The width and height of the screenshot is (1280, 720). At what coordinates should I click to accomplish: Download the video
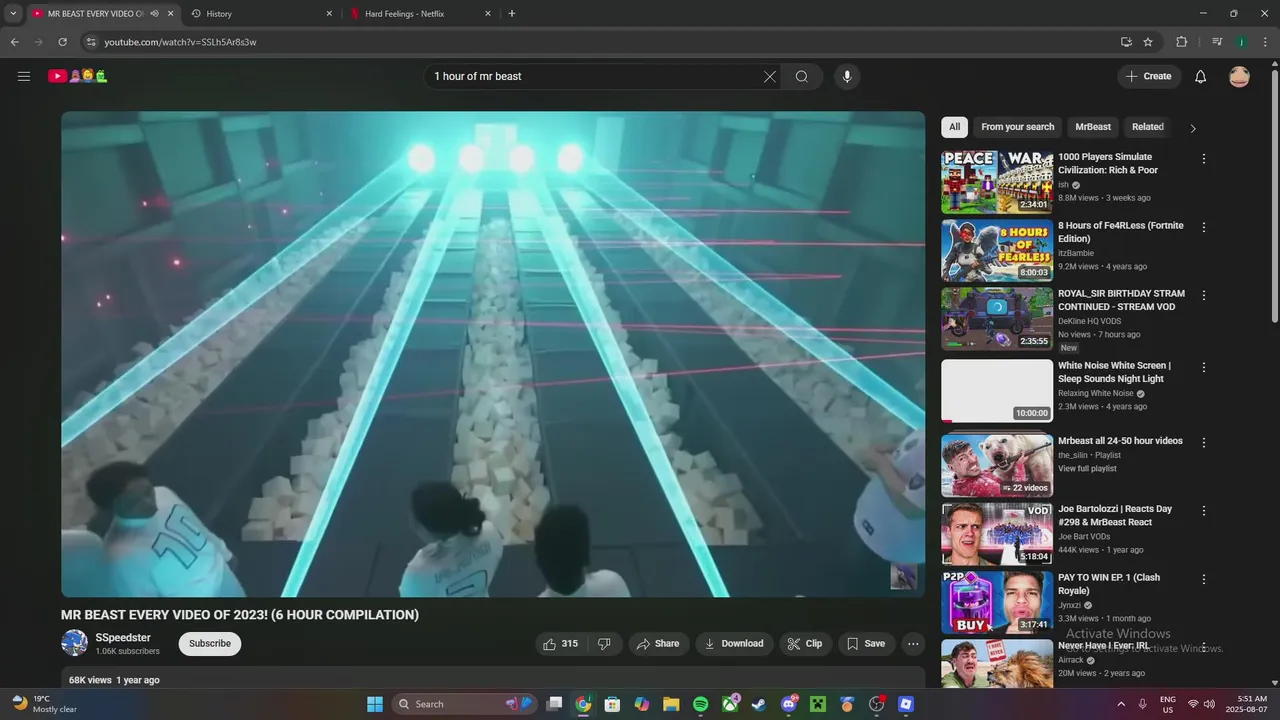click(x=734, y=644)
